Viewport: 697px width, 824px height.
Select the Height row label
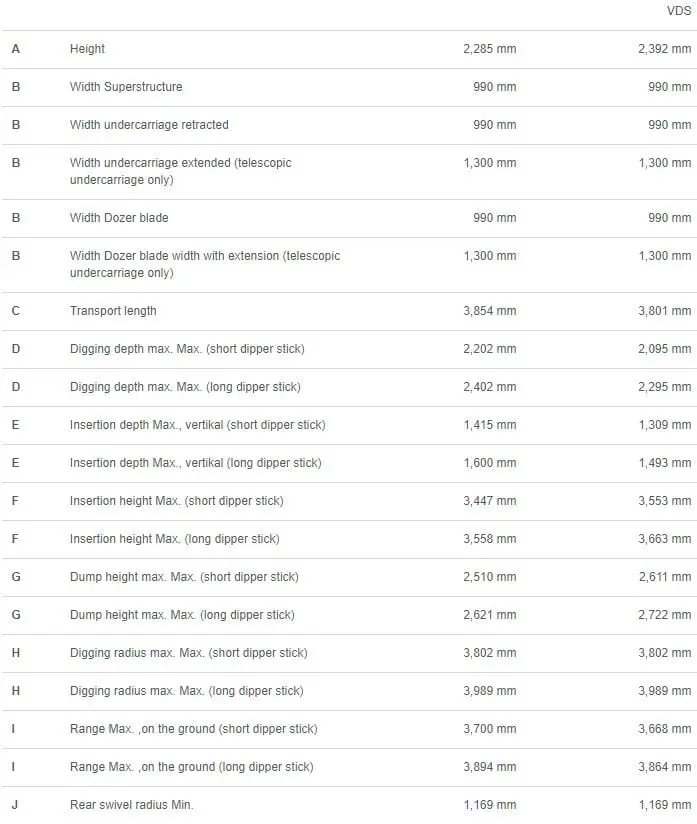click(x=87, y=49)
